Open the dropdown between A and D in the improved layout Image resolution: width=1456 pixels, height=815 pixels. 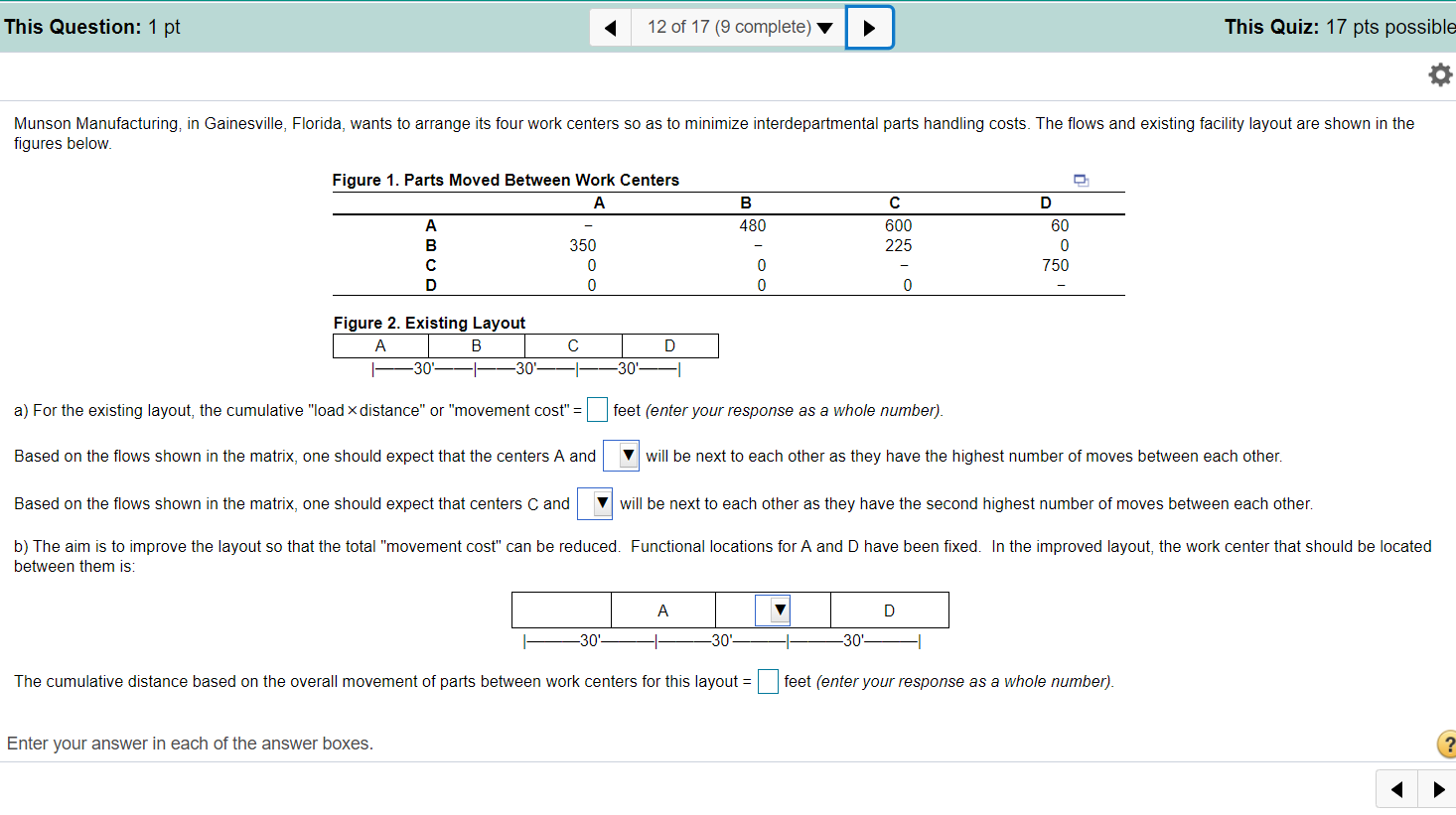[773, 611]
